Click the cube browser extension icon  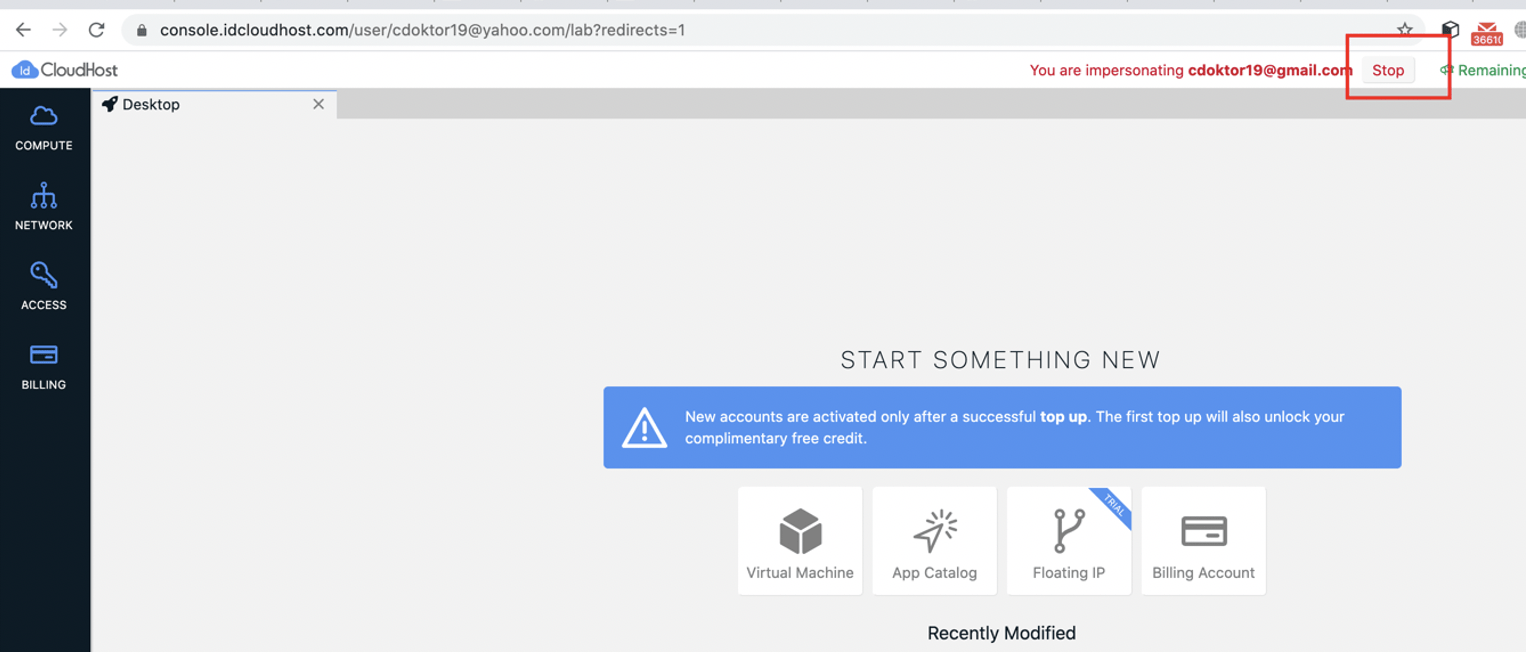coord(1450,29)
